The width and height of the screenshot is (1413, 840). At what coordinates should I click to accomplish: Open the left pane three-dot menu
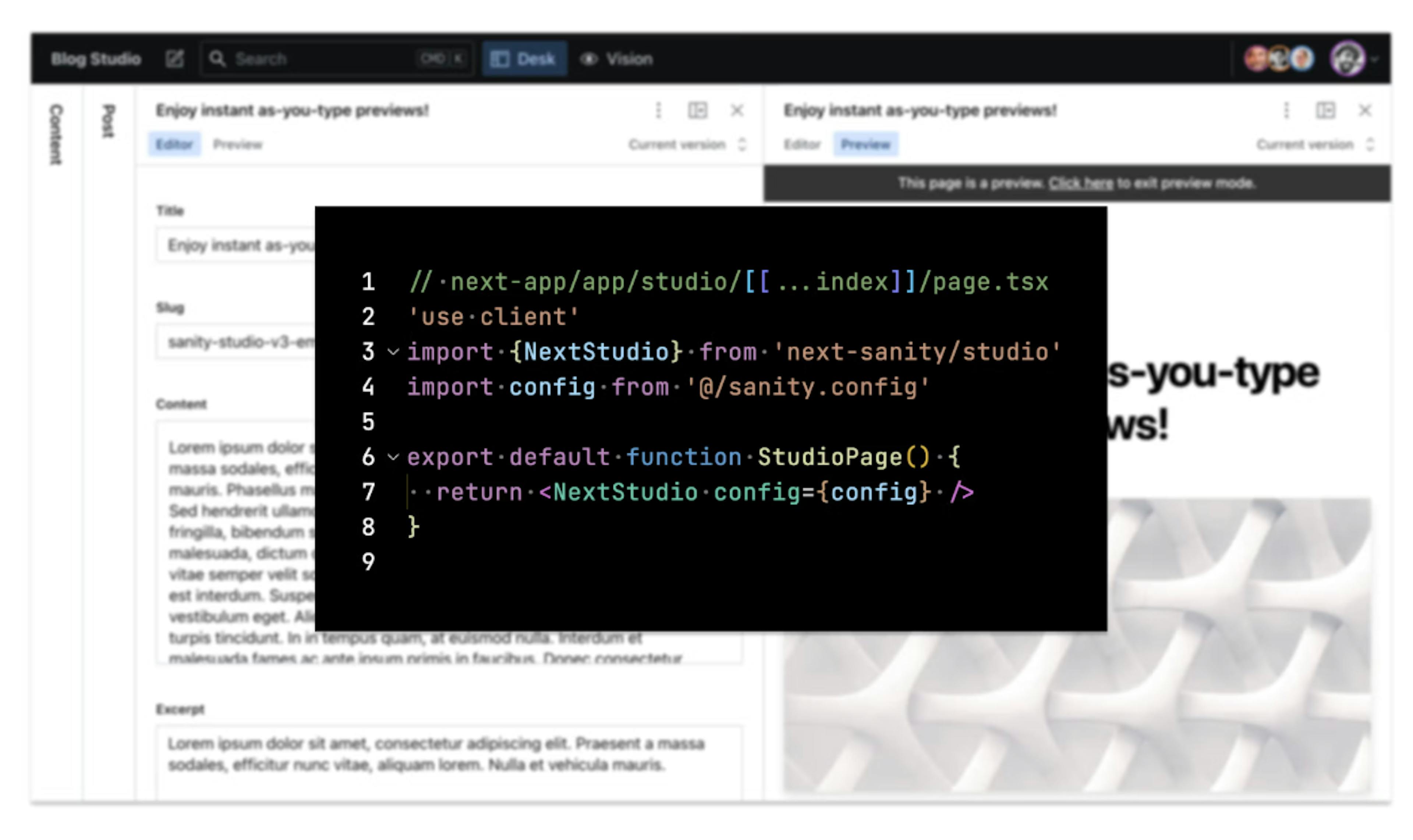658,110
